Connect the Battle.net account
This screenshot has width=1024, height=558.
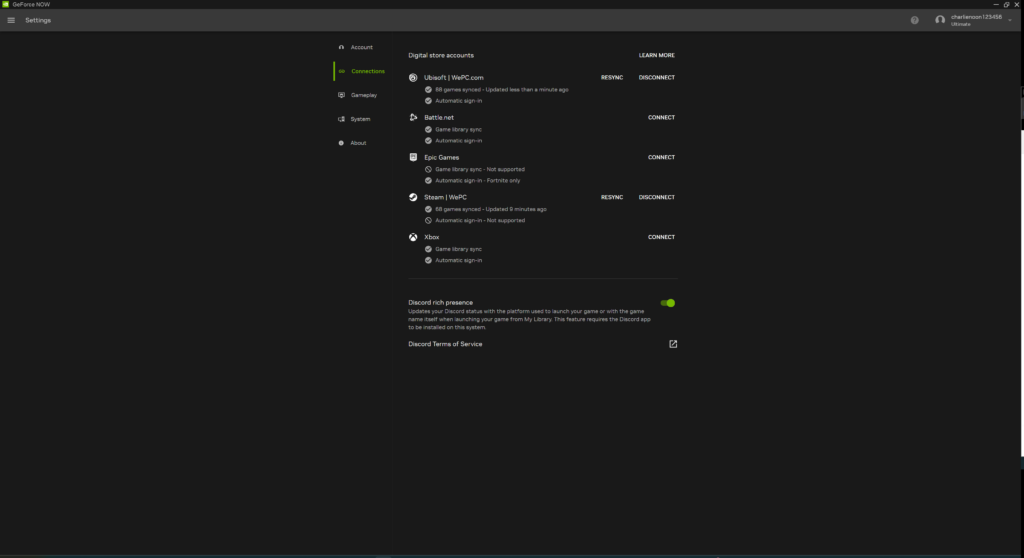click(x=661, y=118)
